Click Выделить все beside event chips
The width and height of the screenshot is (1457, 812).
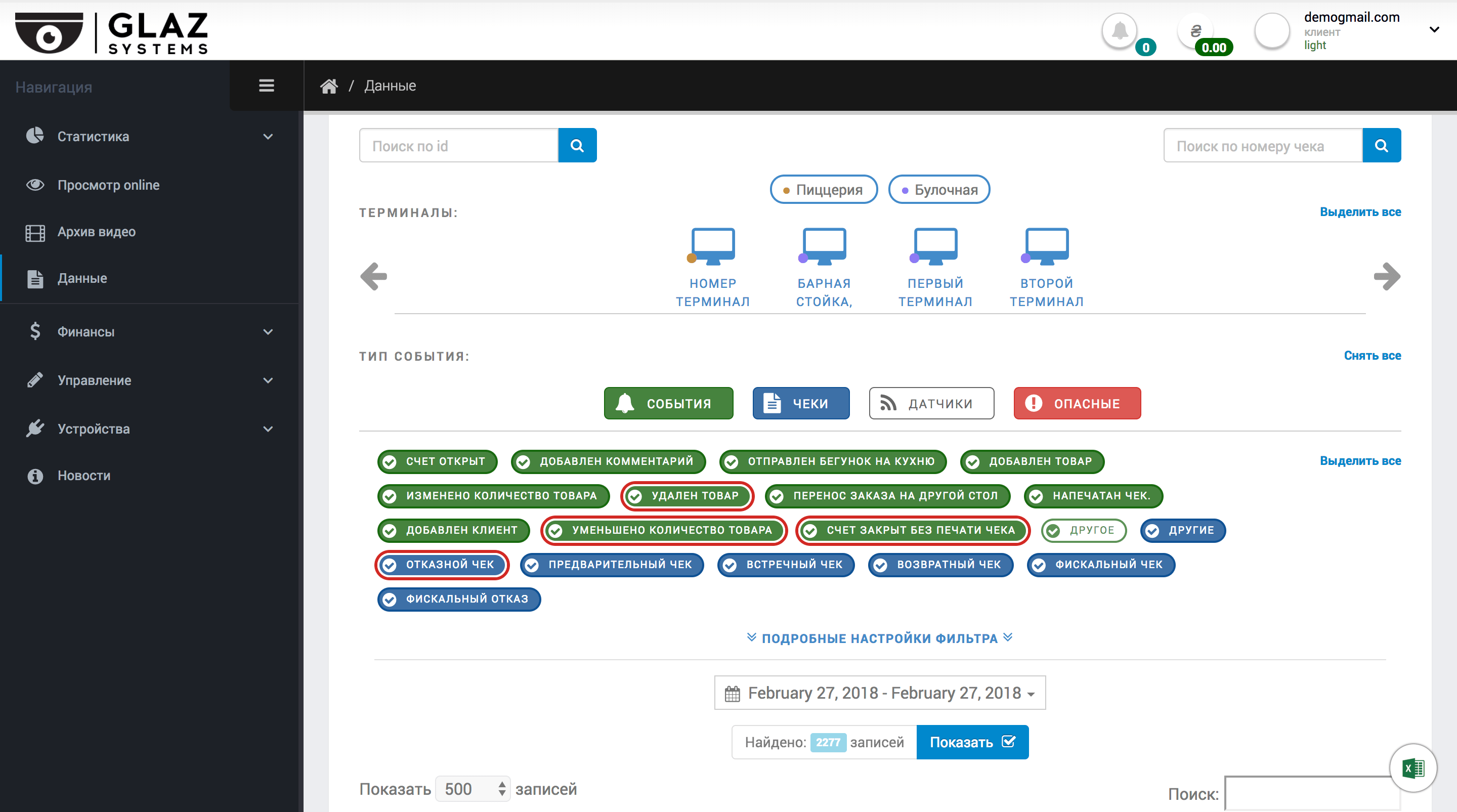(x=1360, y=461)
